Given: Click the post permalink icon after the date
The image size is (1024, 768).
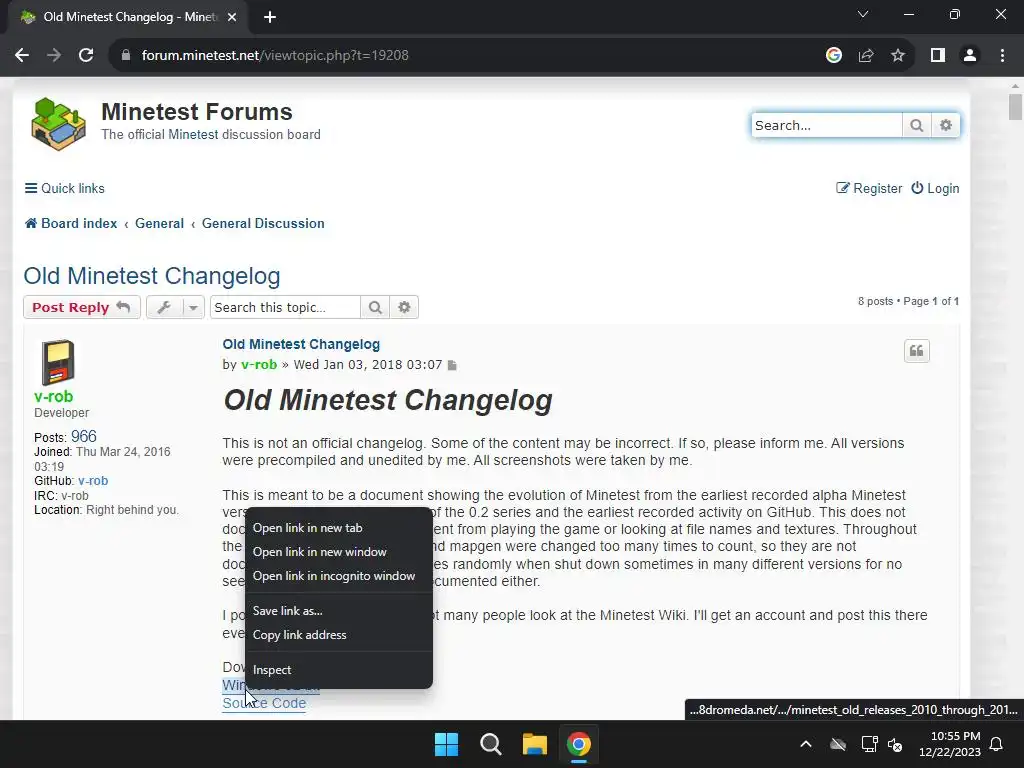Looking at the screenshot, I should pyautogui.click(x=452, y=365).
